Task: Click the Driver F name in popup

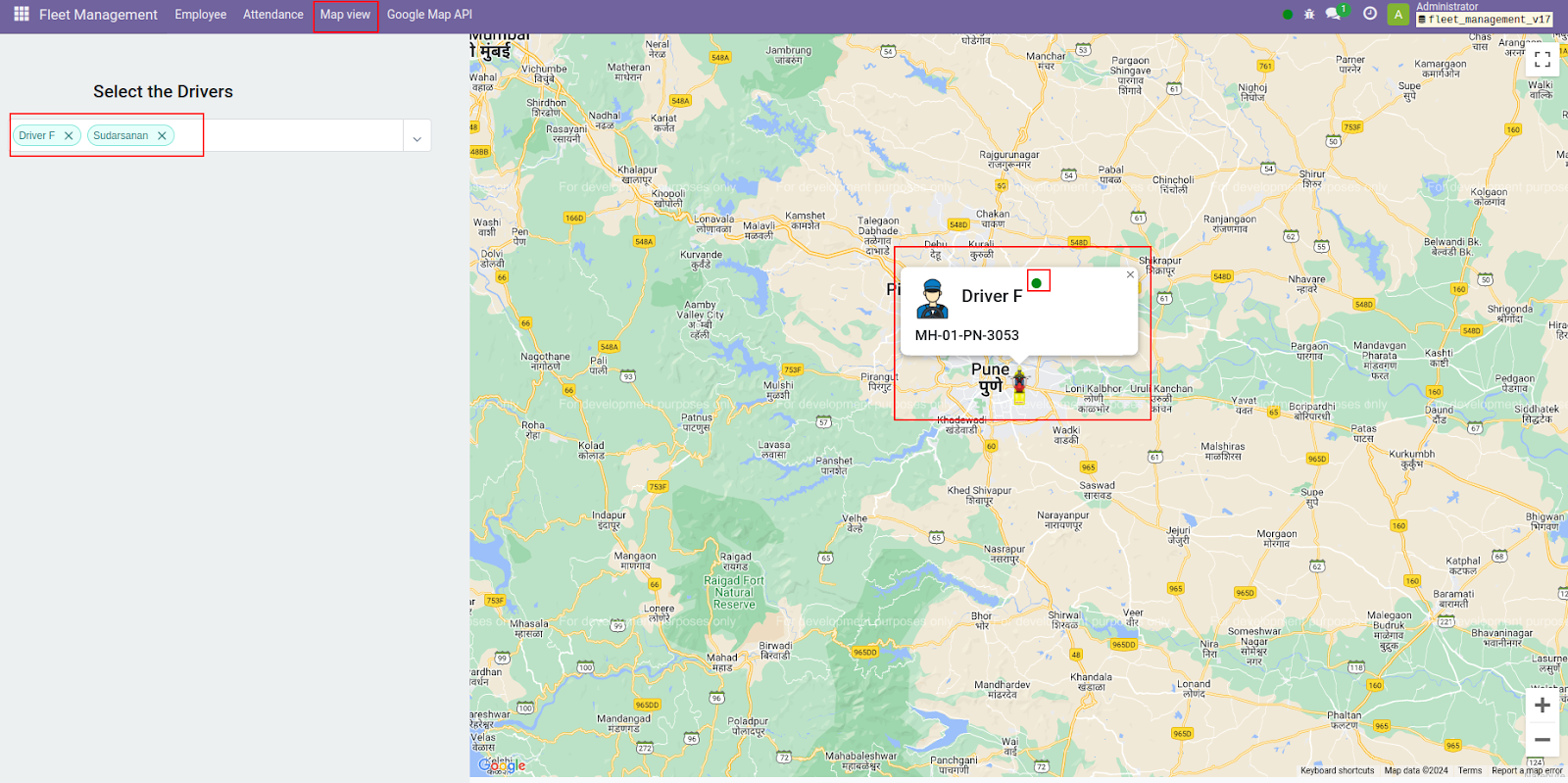Action: pos(992,296)
